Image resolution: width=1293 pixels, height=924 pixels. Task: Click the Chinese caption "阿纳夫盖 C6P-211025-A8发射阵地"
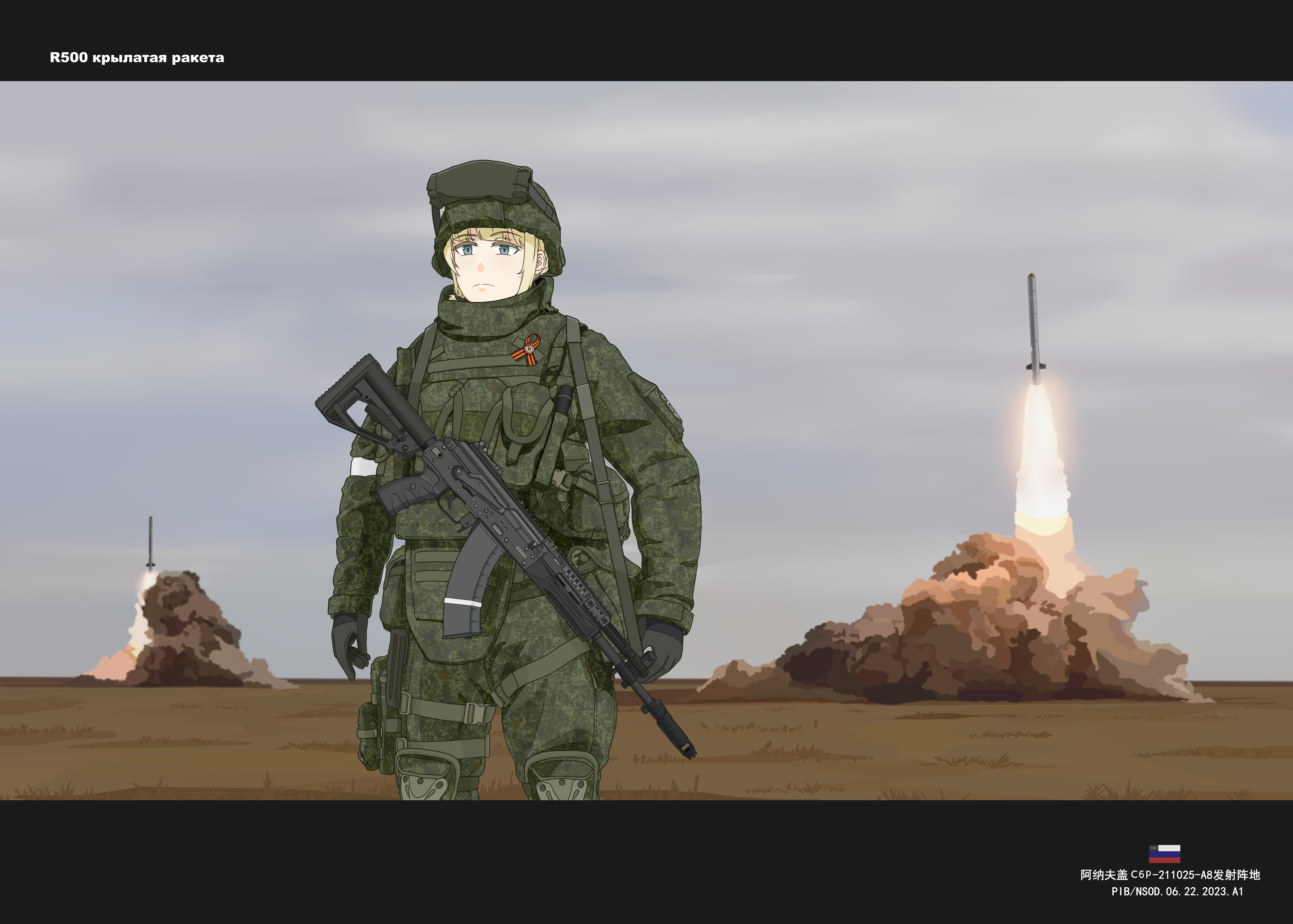1170,875
